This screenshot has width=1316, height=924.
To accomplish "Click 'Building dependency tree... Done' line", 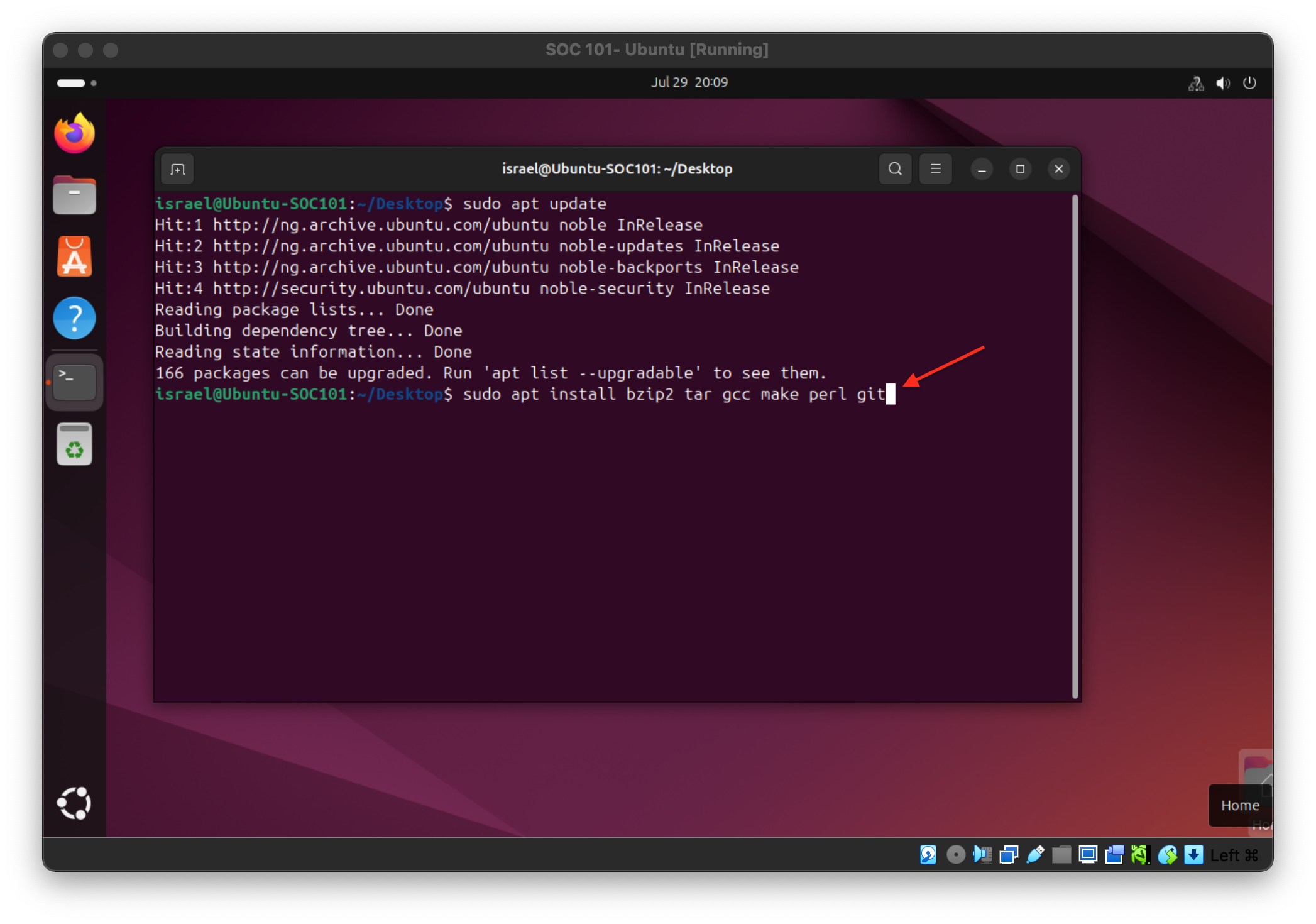I will 309,331.
